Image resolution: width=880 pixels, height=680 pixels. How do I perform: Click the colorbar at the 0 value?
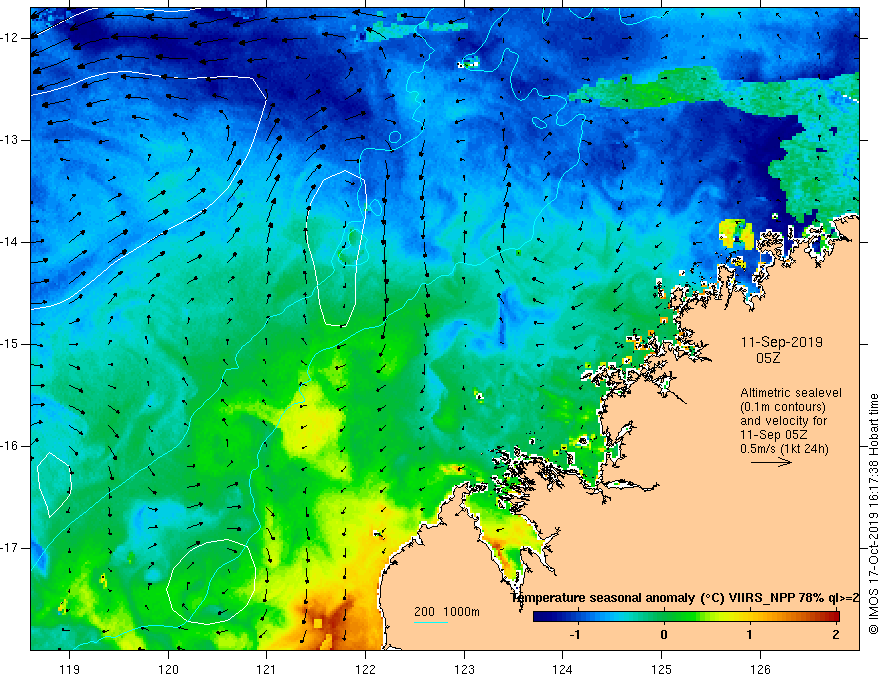coord(664,617)
